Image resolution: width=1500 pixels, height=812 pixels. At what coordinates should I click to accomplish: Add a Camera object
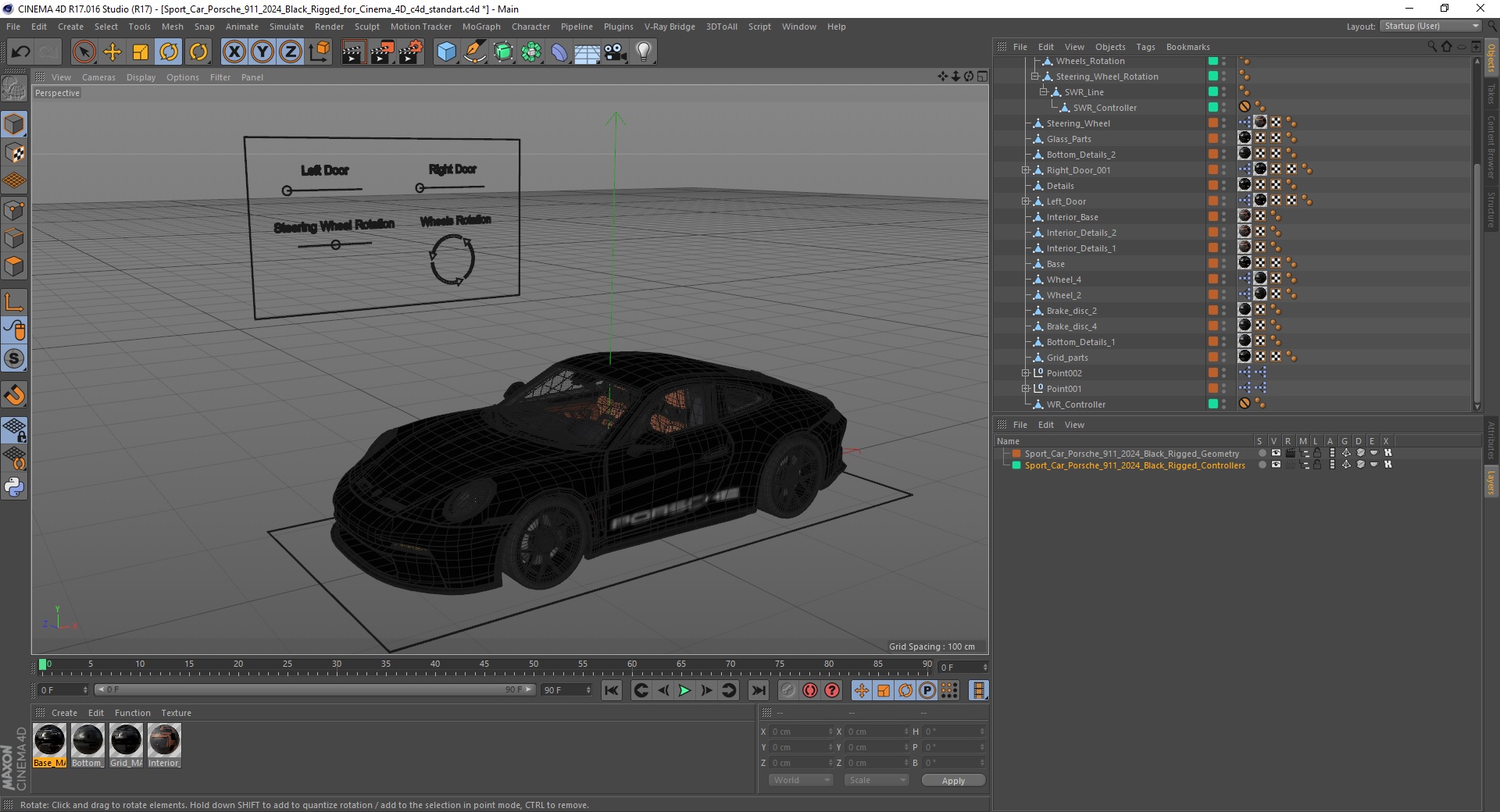tap(616, 52)
